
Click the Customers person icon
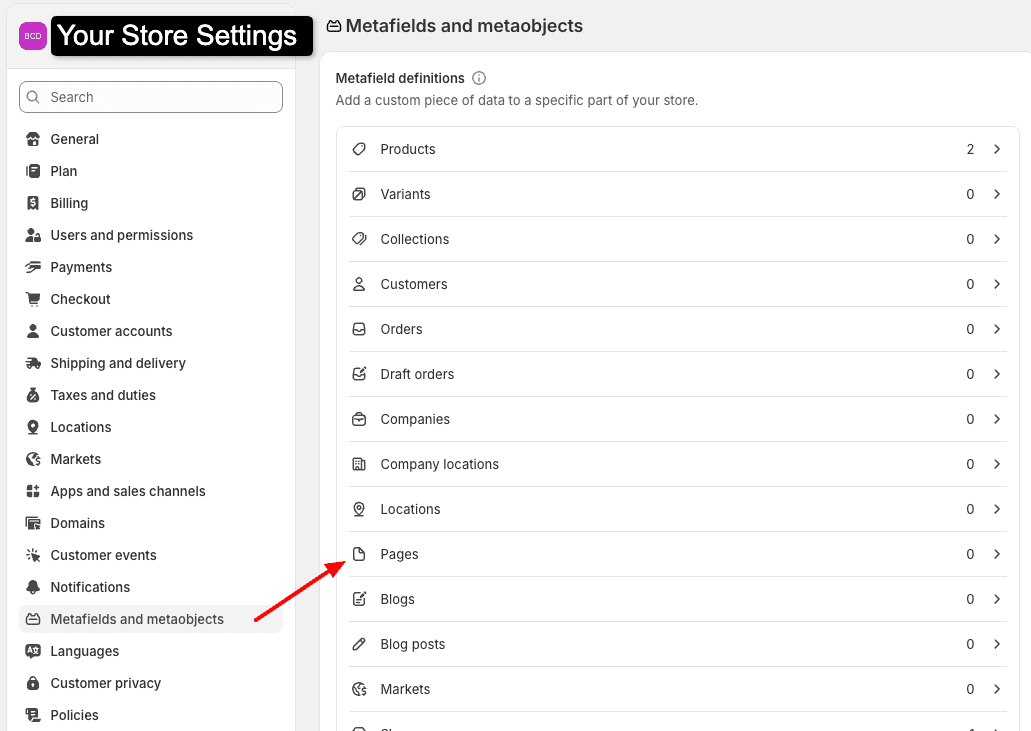[x=359, y=284]
